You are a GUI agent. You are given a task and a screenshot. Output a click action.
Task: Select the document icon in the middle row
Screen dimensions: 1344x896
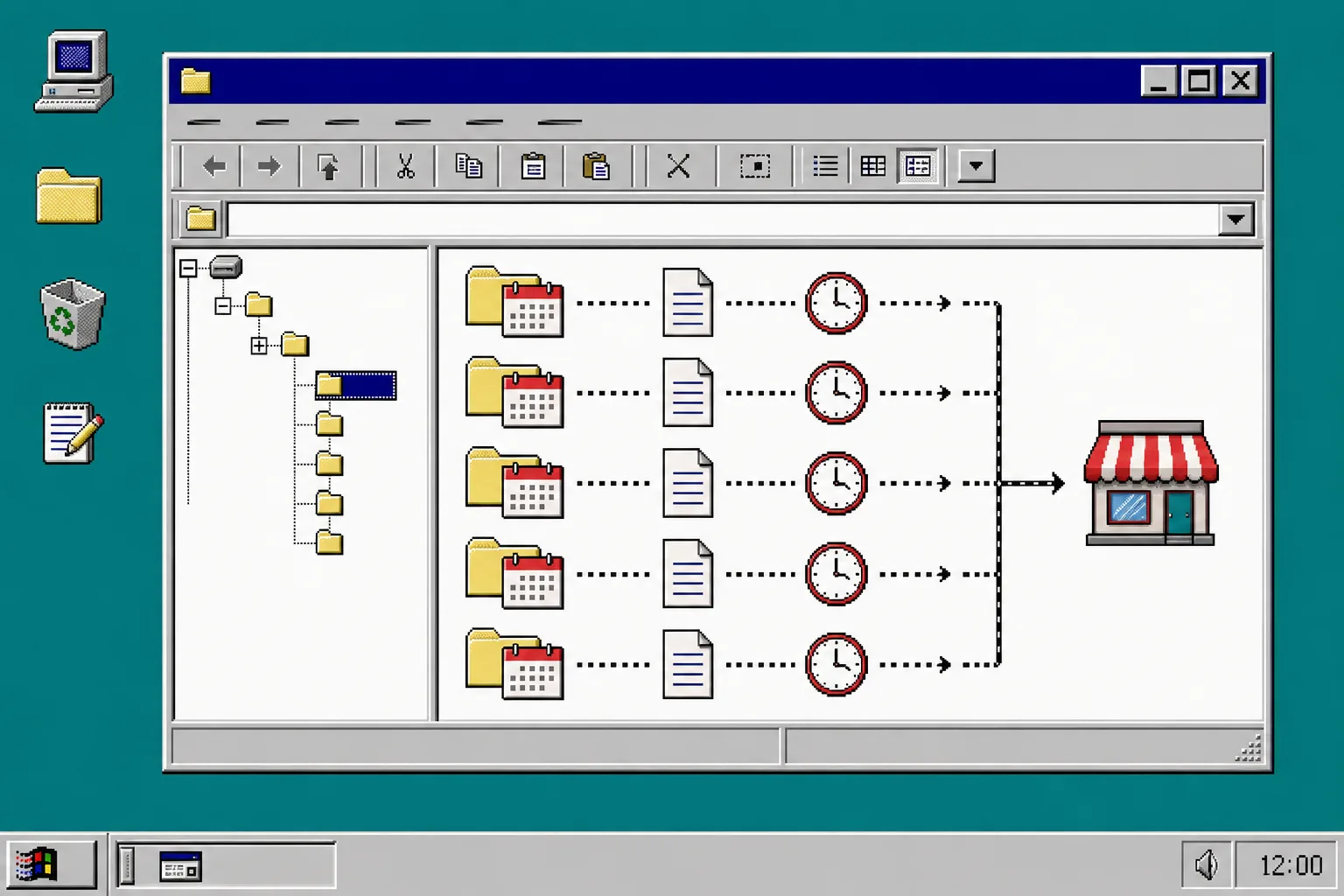(x=688, y=483)
